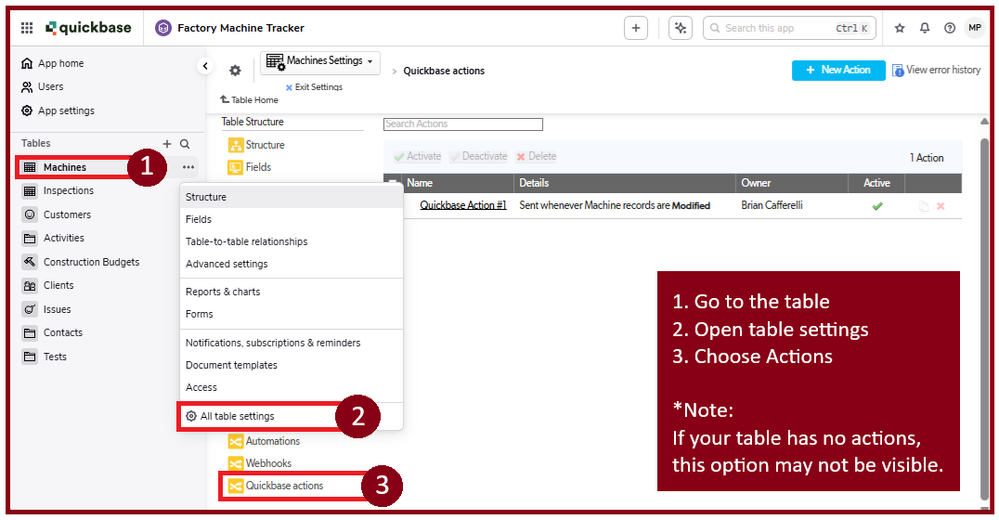Open Structure under Table Structure
Image resolution: width=999 pixels, height=520 pixels.
(257, 145)
